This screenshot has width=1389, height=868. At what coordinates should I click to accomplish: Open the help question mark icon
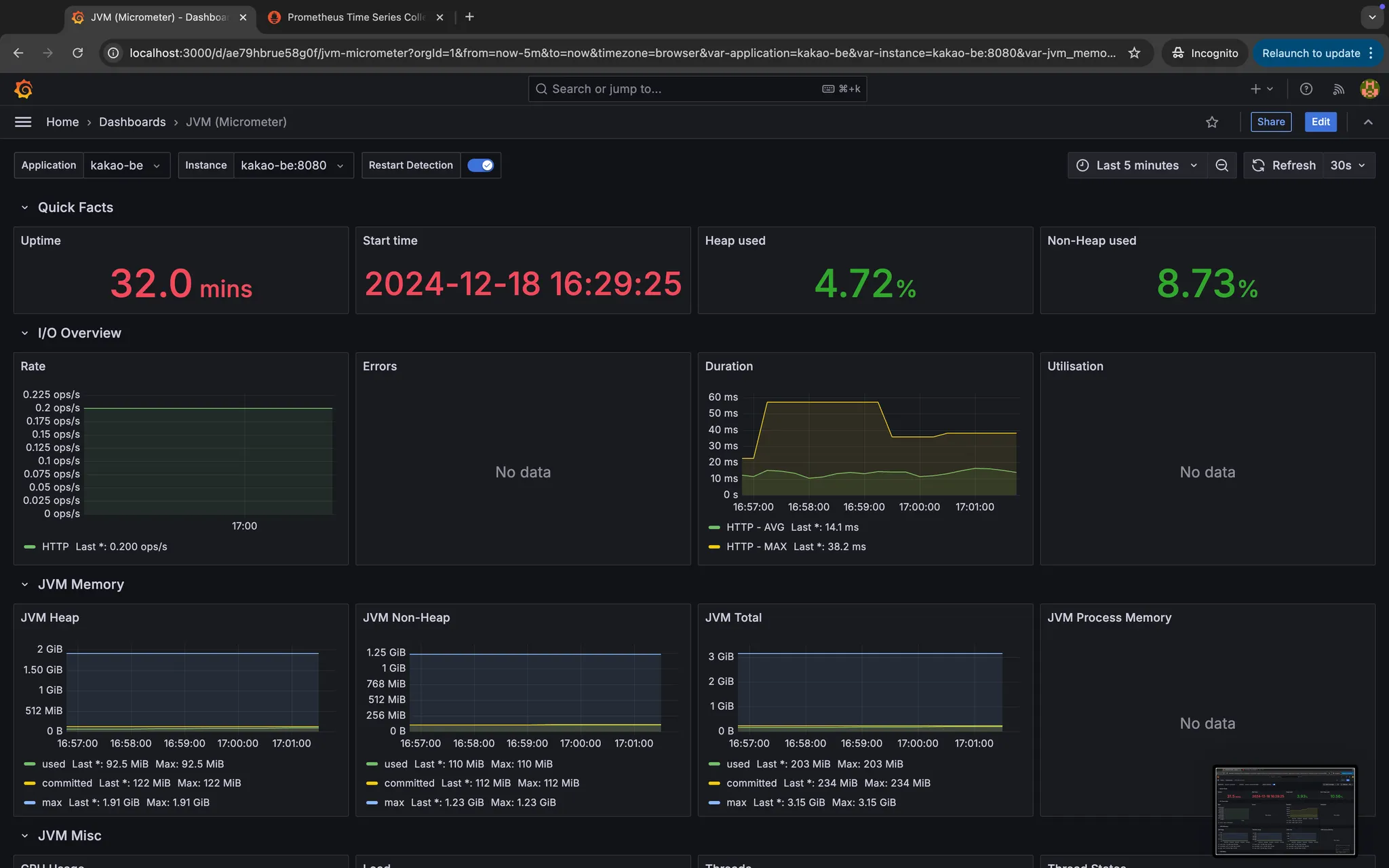[x=1306, y=89]
